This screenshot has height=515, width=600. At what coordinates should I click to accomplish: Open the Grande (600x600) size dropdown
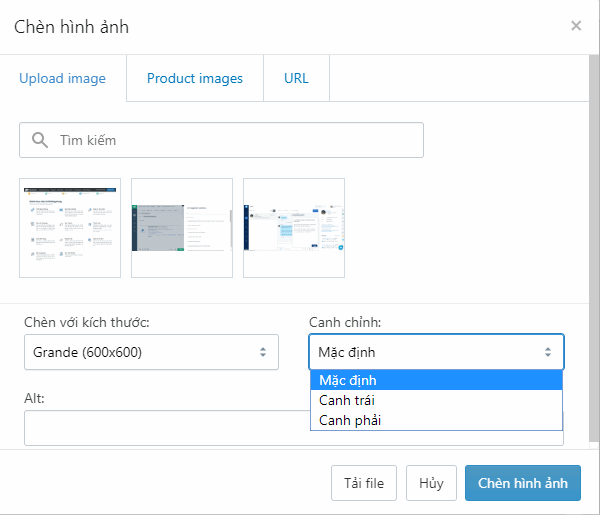click(151, 352)
